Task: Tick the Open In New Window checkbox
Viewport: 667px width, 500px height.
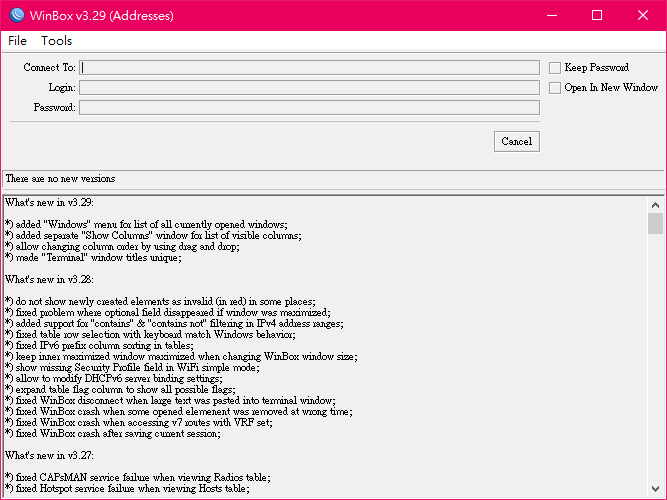Action: [x=555, y=88]
